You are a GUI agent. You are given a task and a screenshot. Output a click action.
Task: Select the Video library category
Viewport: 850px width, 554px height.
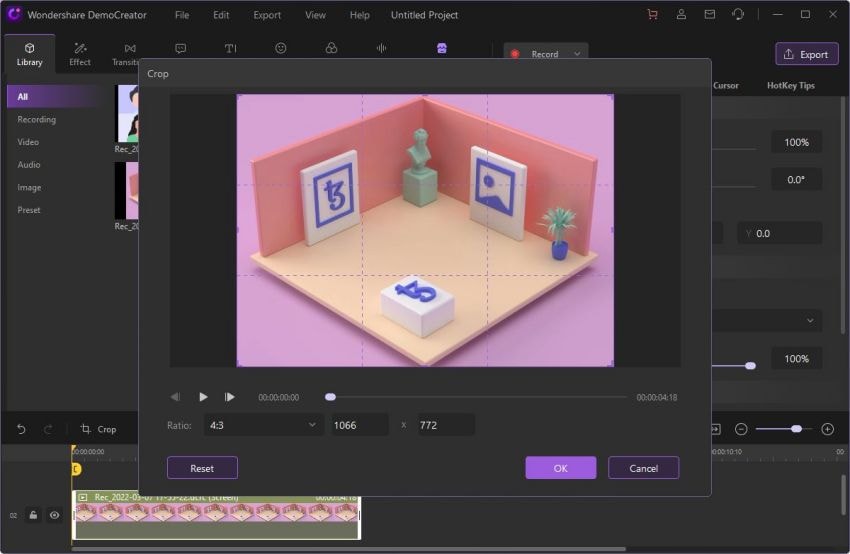coord(28,142)
